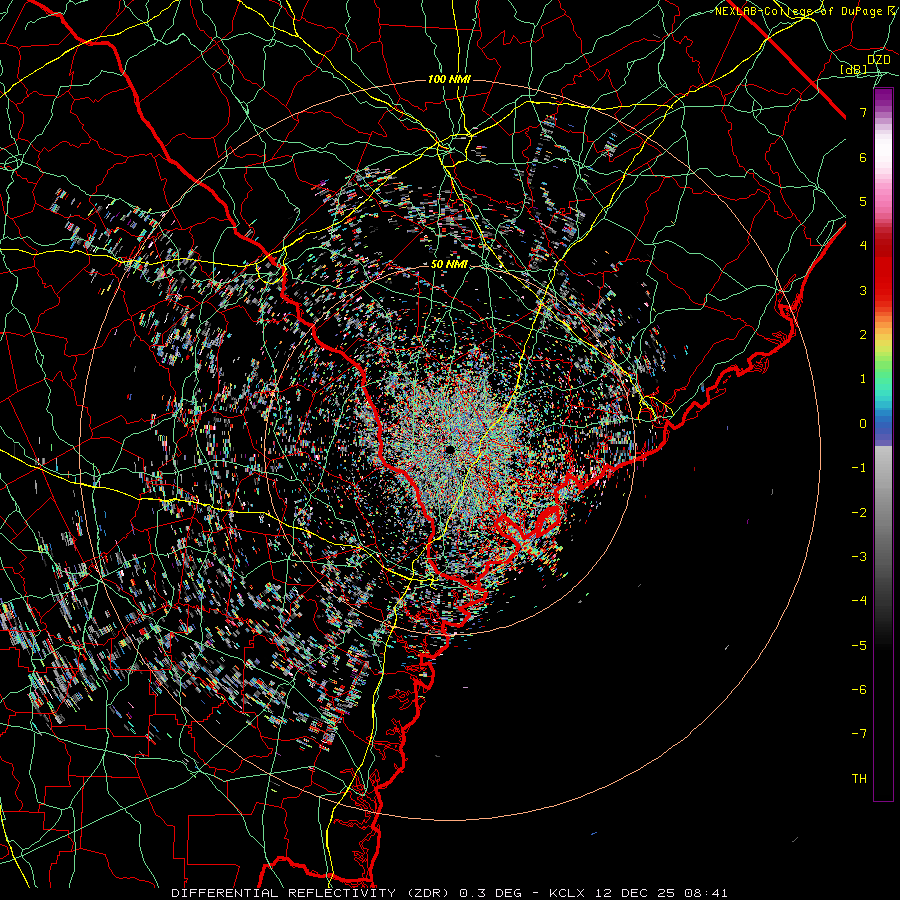The width and height of the screenshot is (900, 900).
Task: Click the "DZD" legend title
Action: (x=878, y=60)
